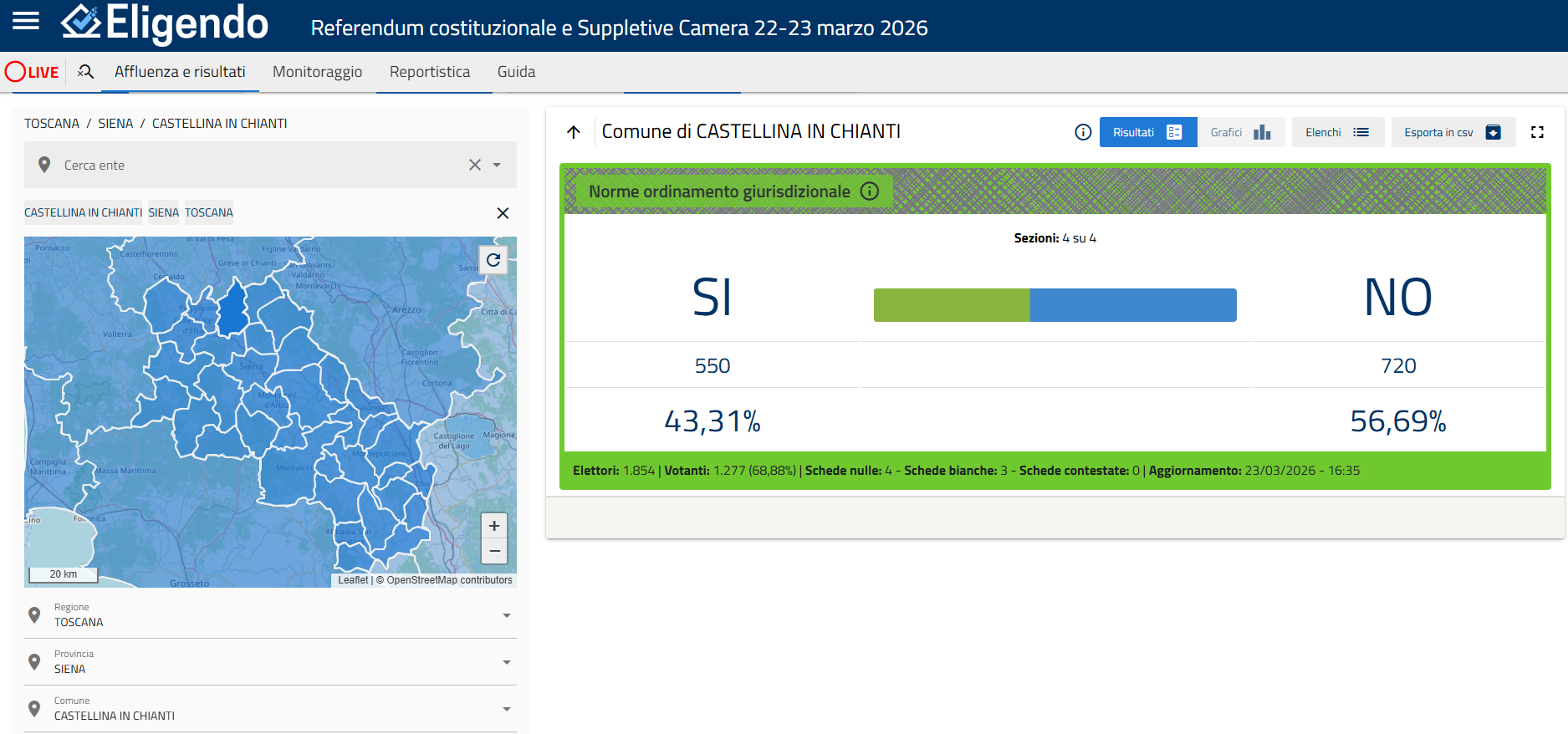
Task: Switch to Elenchi list view
Action: pyautogui.click(x=1337, y=132)
